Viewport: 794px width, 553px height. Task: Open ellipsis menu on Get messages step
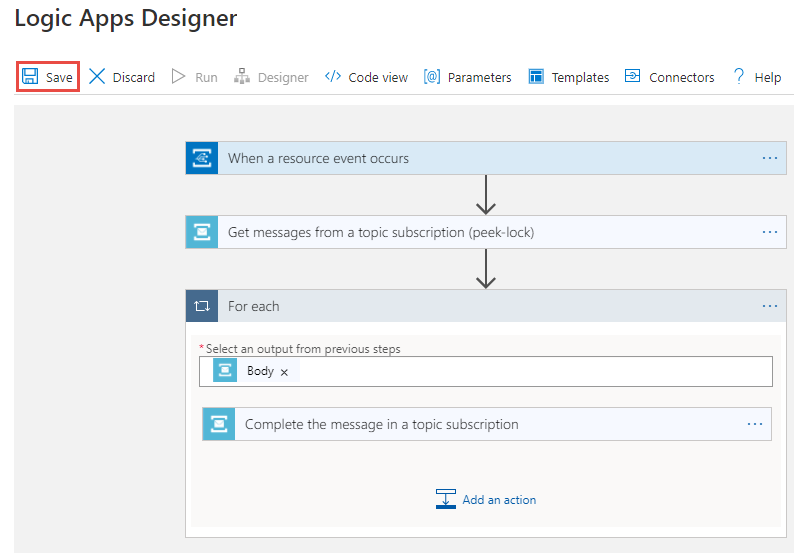click(x=769, y=232)
